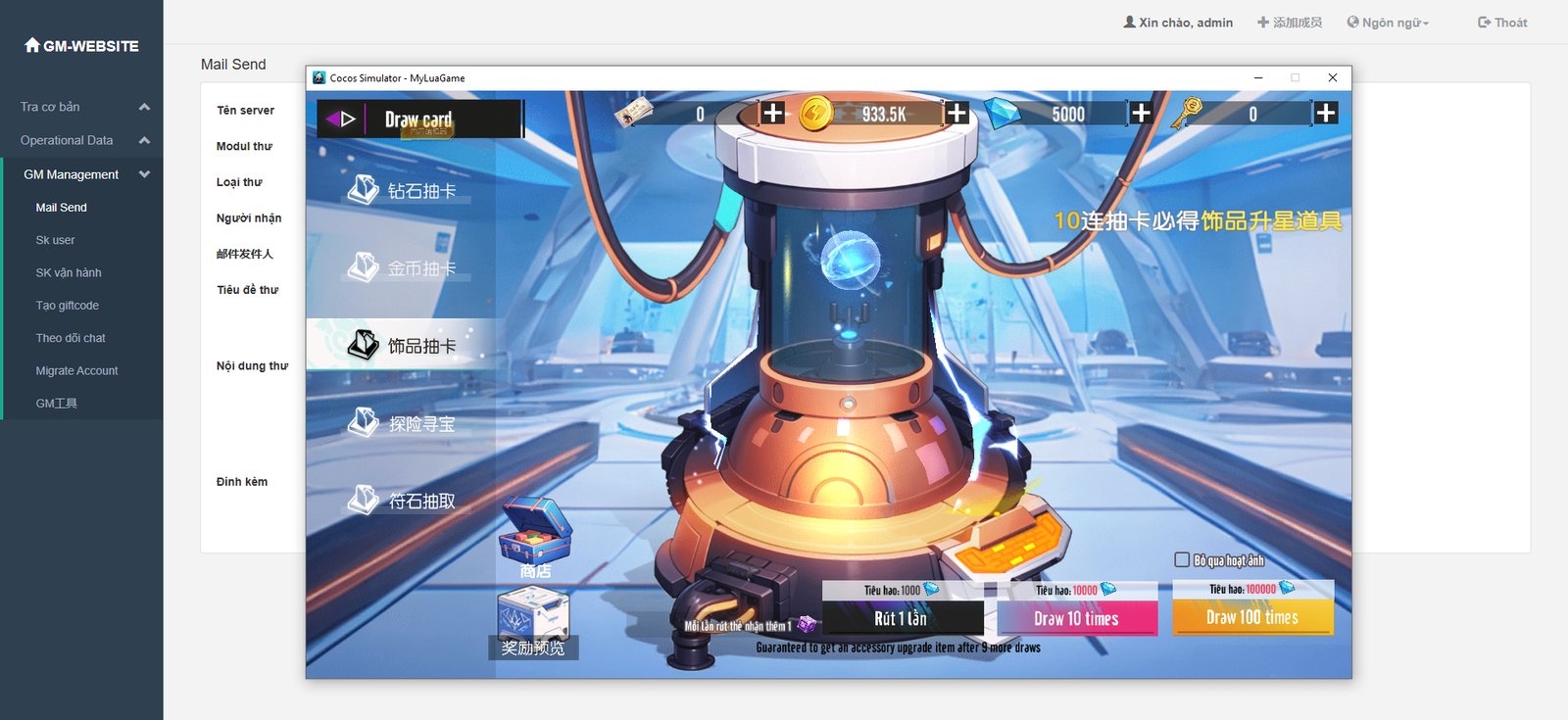Open the 奖励预览 reward preview box

tap(533, 623)
